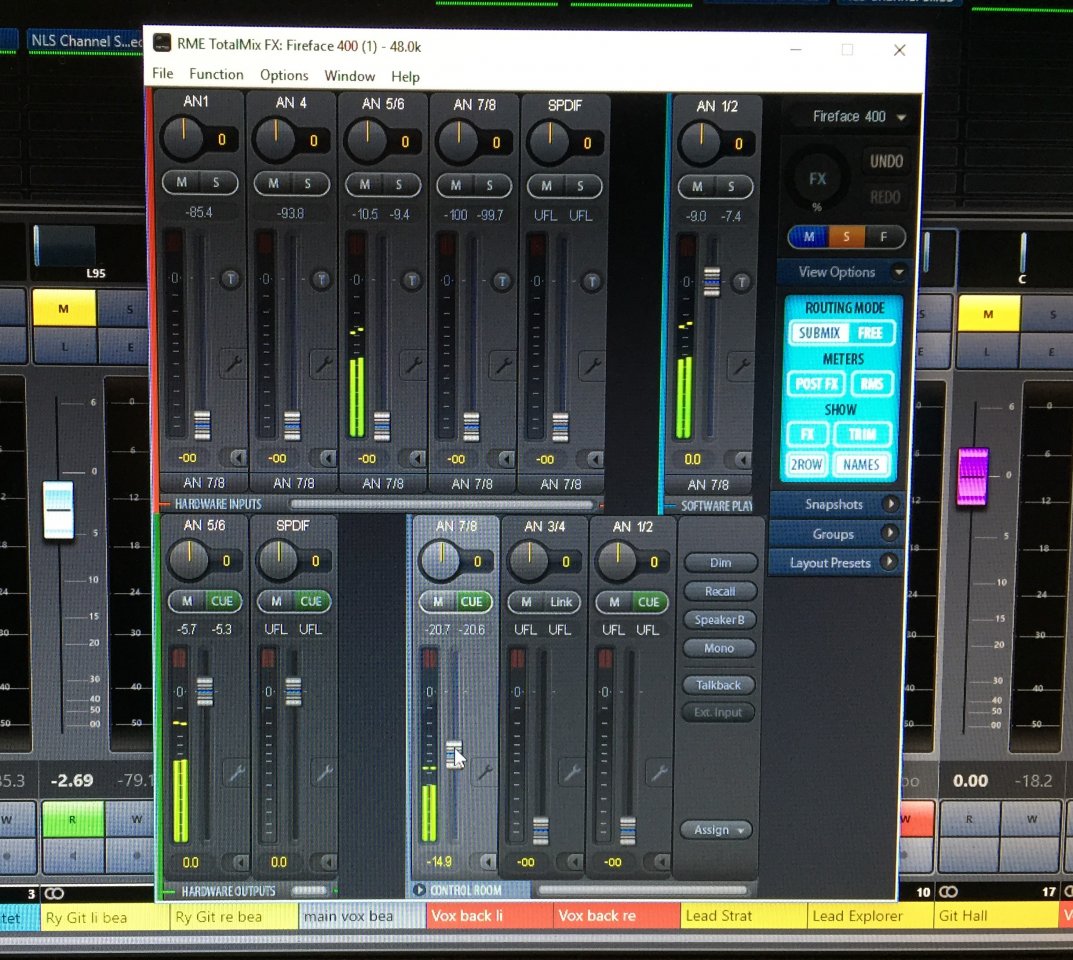Click the Dim button
Image resolution: width=1073 pixels, height=960 pixels.
(x=720, y=562)
